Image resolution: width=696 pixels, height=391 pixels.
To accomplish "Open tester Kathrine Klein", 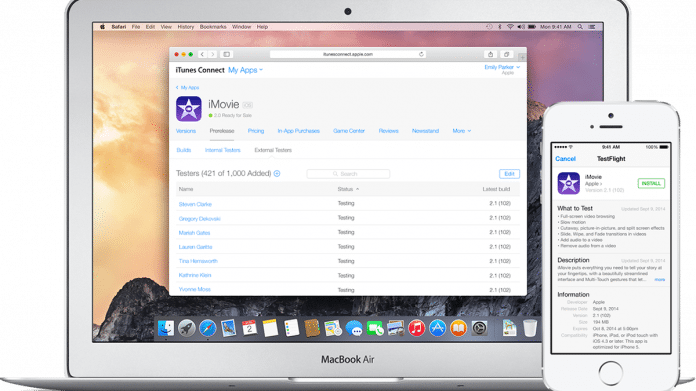I will [195, 275].
